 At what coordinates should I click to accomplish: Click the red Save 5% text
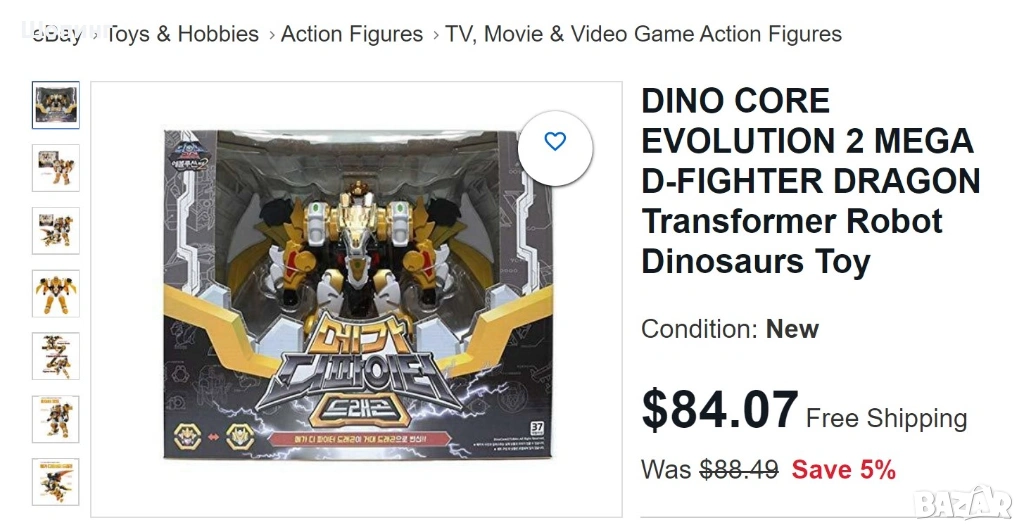[x=843, y=469]
